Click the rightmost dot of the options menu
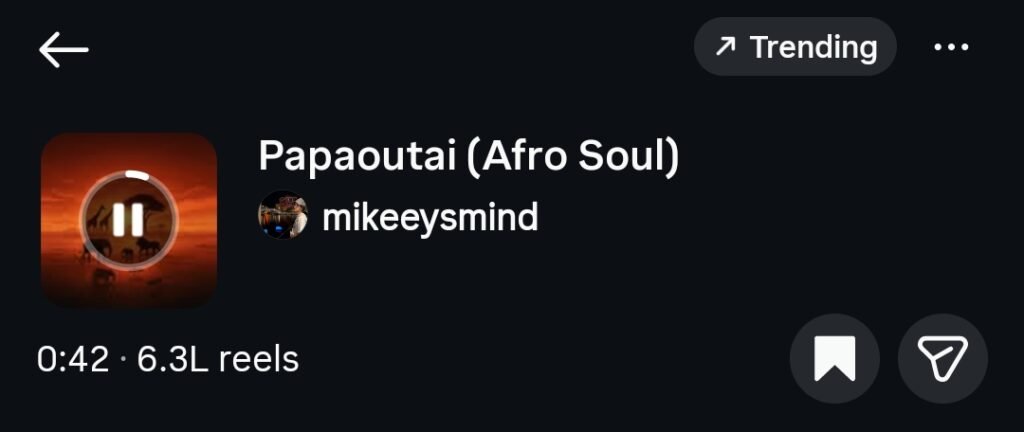Image resolution: width=1024 pixels, height=432 pixels. click(x=966, y=47)
